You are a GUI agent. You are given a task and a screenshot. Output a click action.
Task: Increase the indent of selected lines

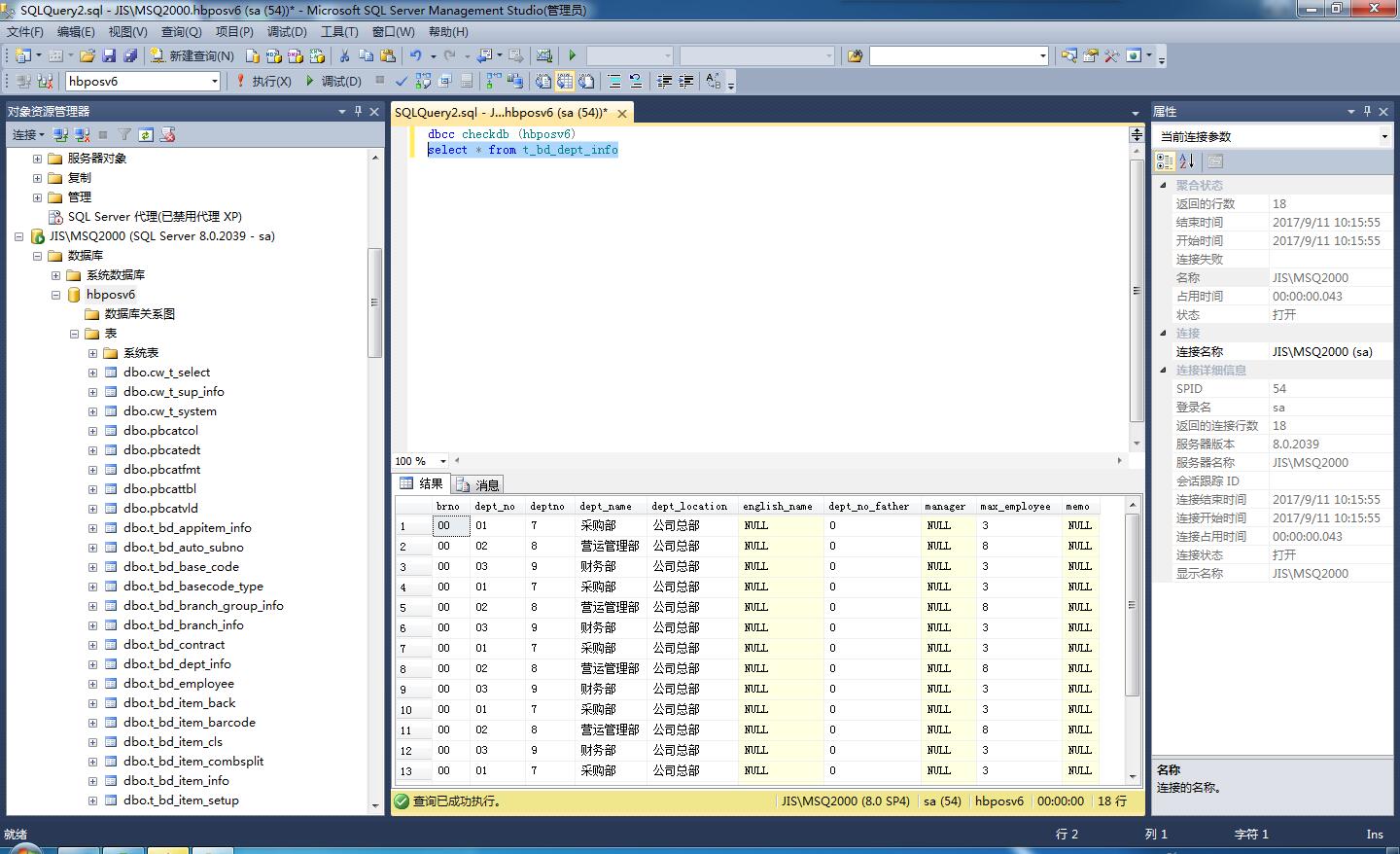click(686, 81)
